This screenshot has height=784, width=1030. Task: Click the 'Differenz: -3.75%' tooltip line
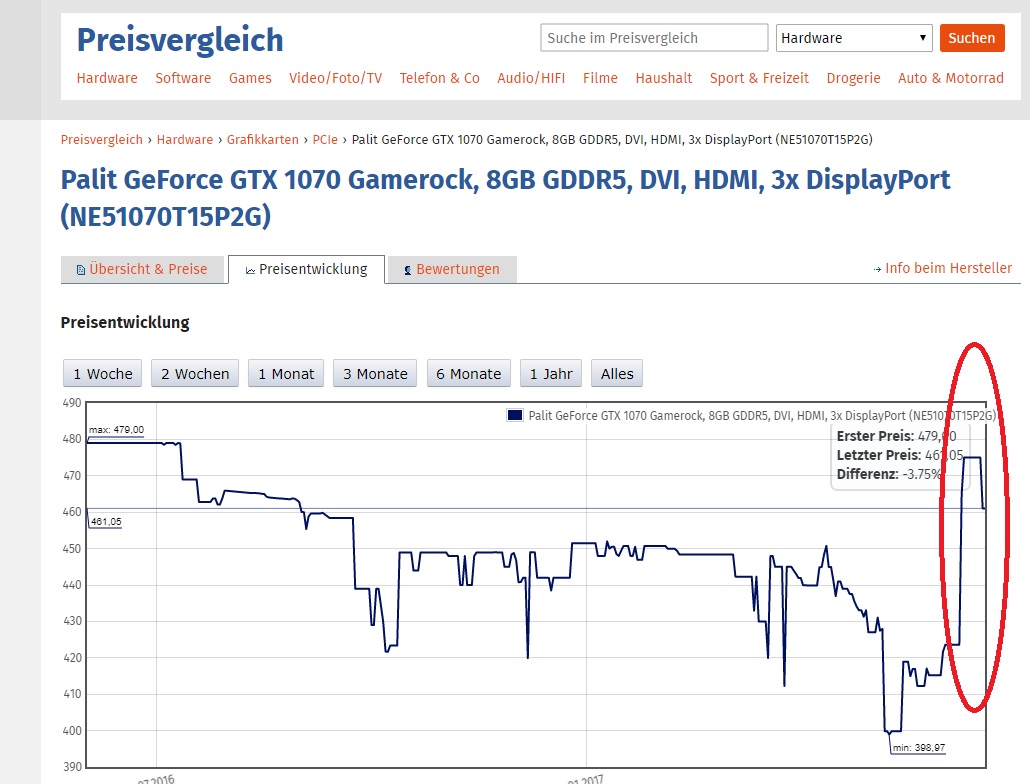[x=889, y=474]
